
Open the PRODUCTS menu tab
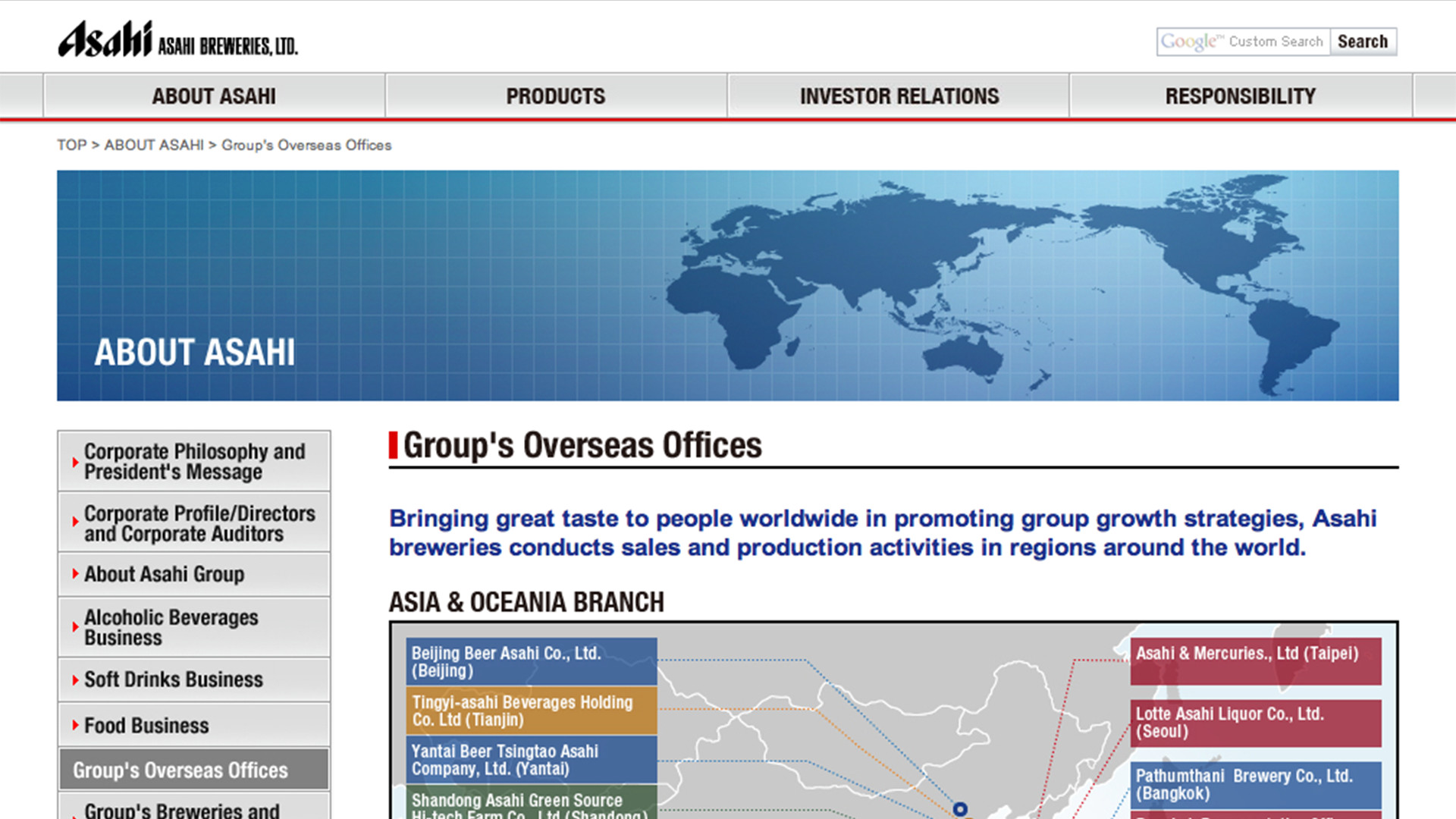556,96
